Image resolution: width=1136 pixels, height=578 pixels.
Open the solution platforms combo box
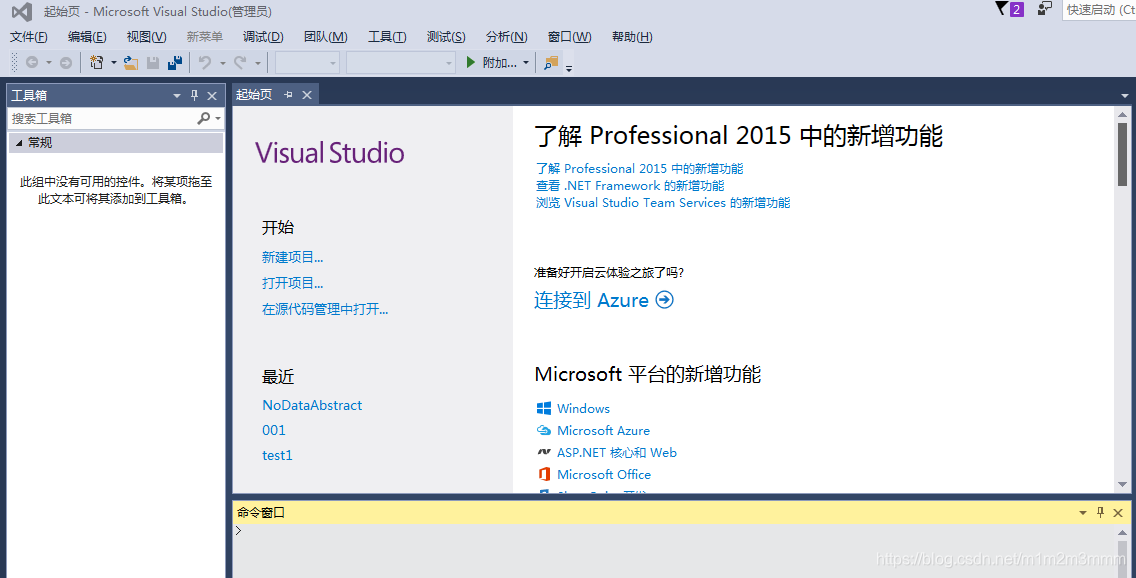pyautogui.click(x=401, y=63)
